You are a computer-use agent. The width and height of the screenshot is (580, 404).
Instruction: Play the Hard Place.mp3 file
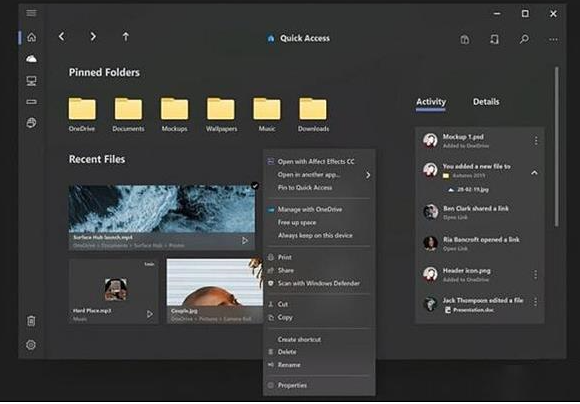[x=150, y=314]
